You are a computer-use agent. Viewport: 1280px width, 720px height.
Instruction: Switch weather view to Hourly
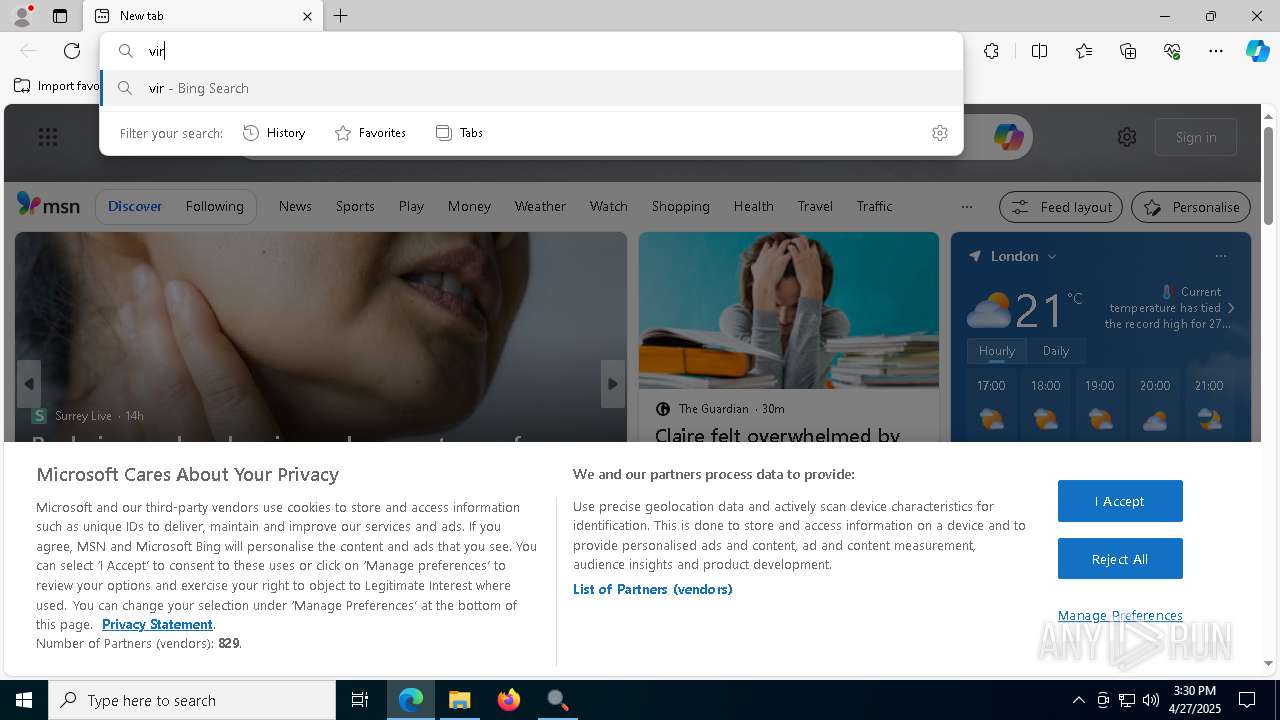tap(996, 351)
